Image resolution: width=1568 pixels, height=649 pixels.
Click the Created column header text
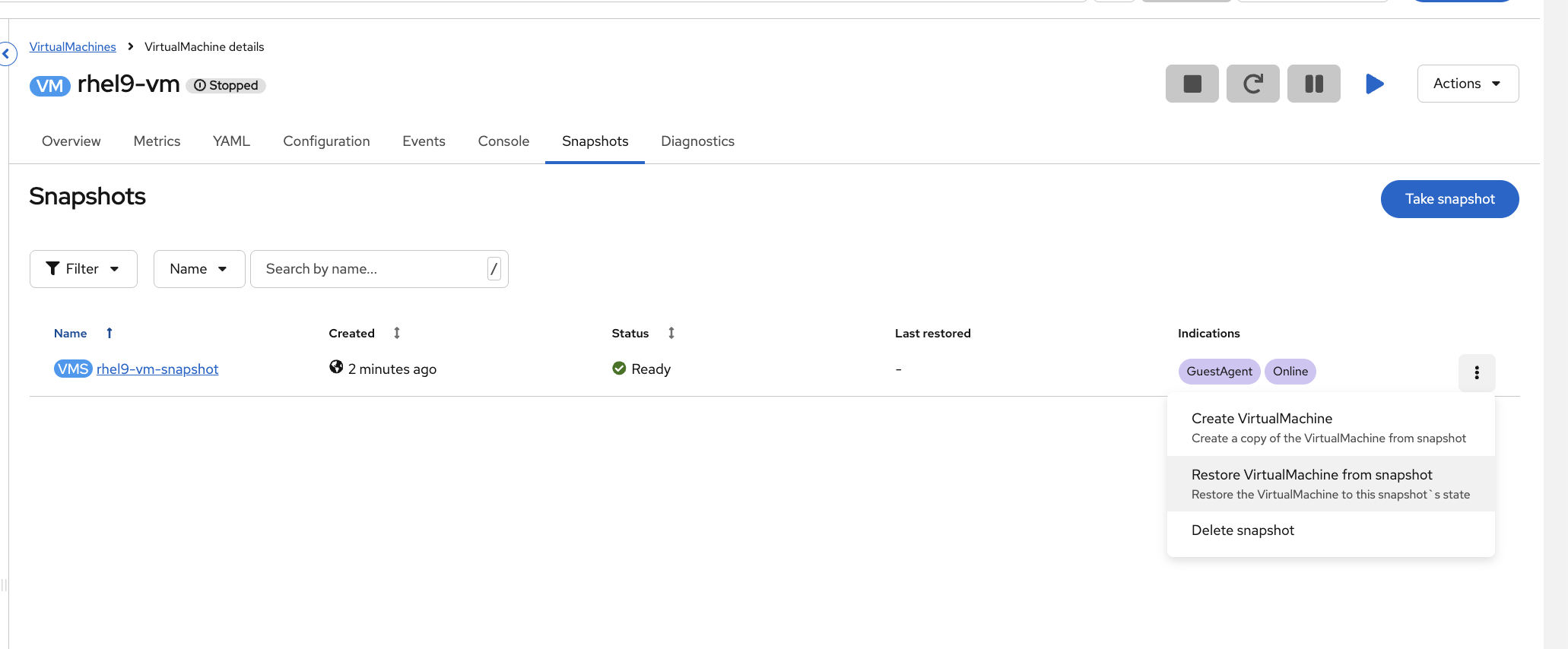pos(352,334)
